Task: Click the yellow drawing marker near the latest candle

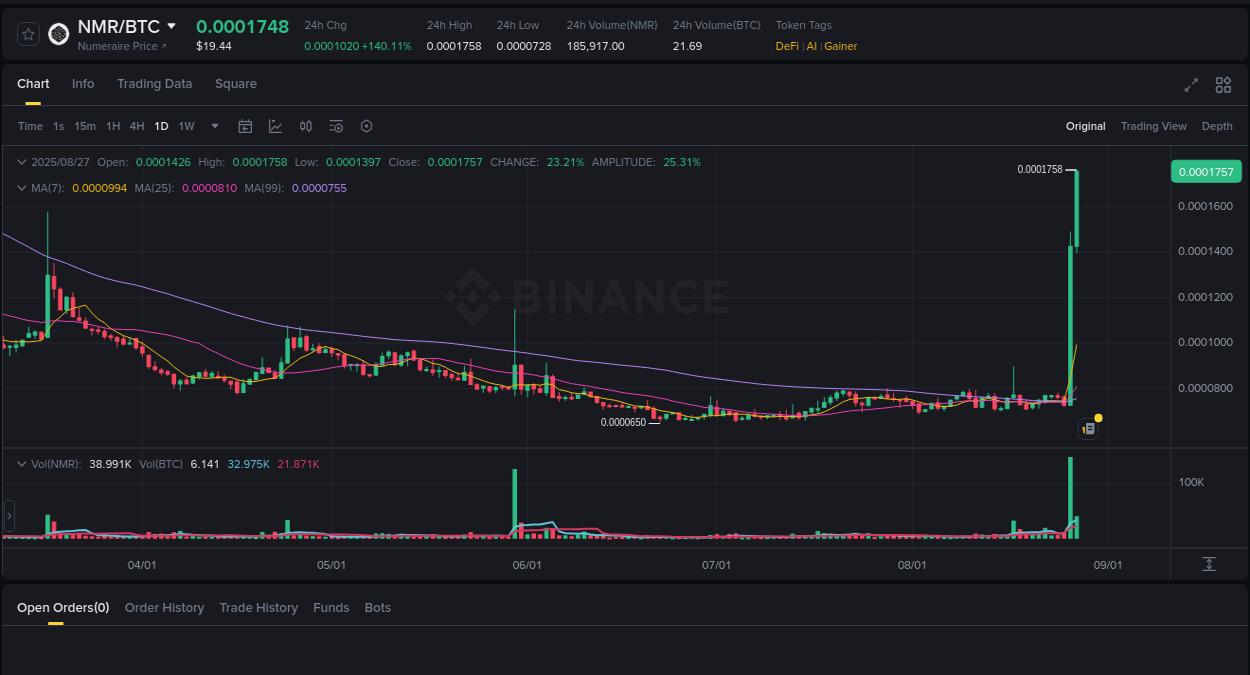Action: (1097, 416)
